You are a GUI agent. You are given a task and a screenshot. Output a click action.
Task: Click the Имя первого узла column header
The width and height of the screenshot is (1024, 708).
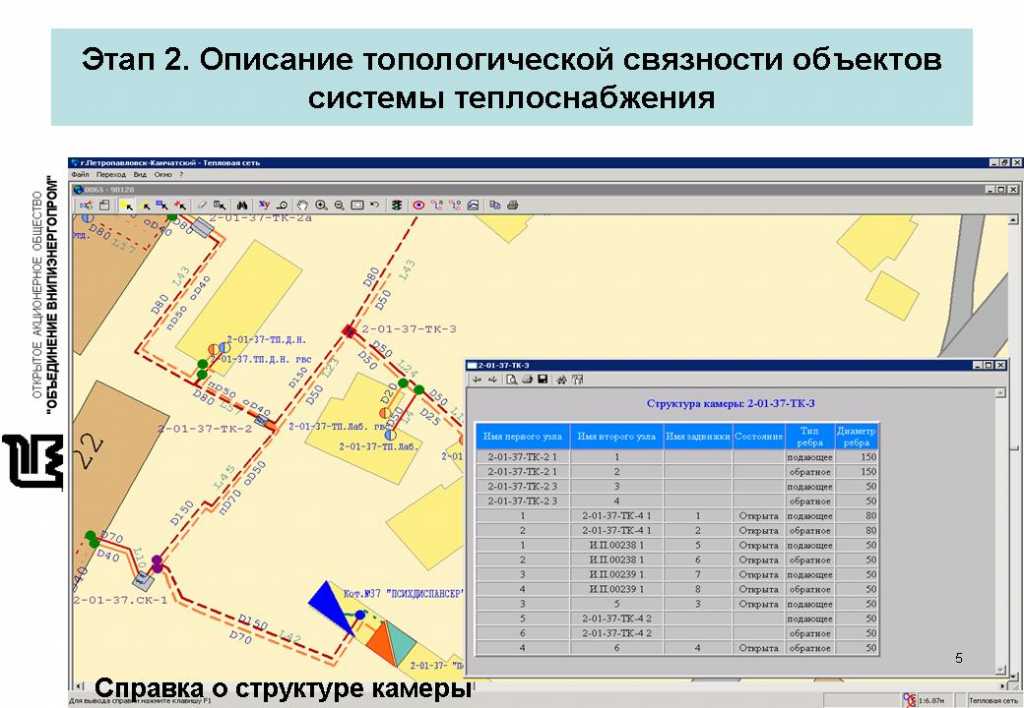(524, 436)
